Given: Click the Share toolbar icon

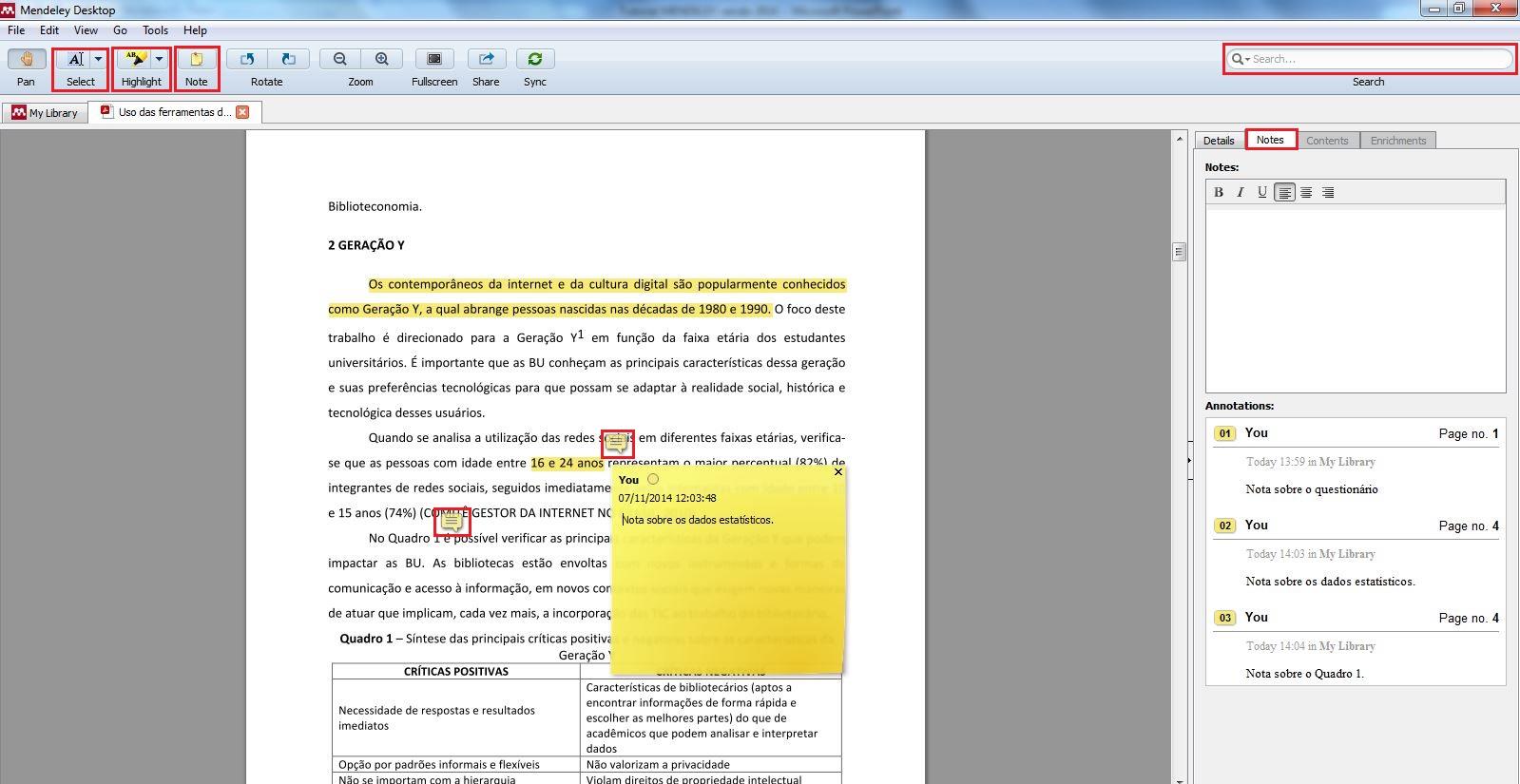Looking at the screenshot, I should tap(486, 59).
